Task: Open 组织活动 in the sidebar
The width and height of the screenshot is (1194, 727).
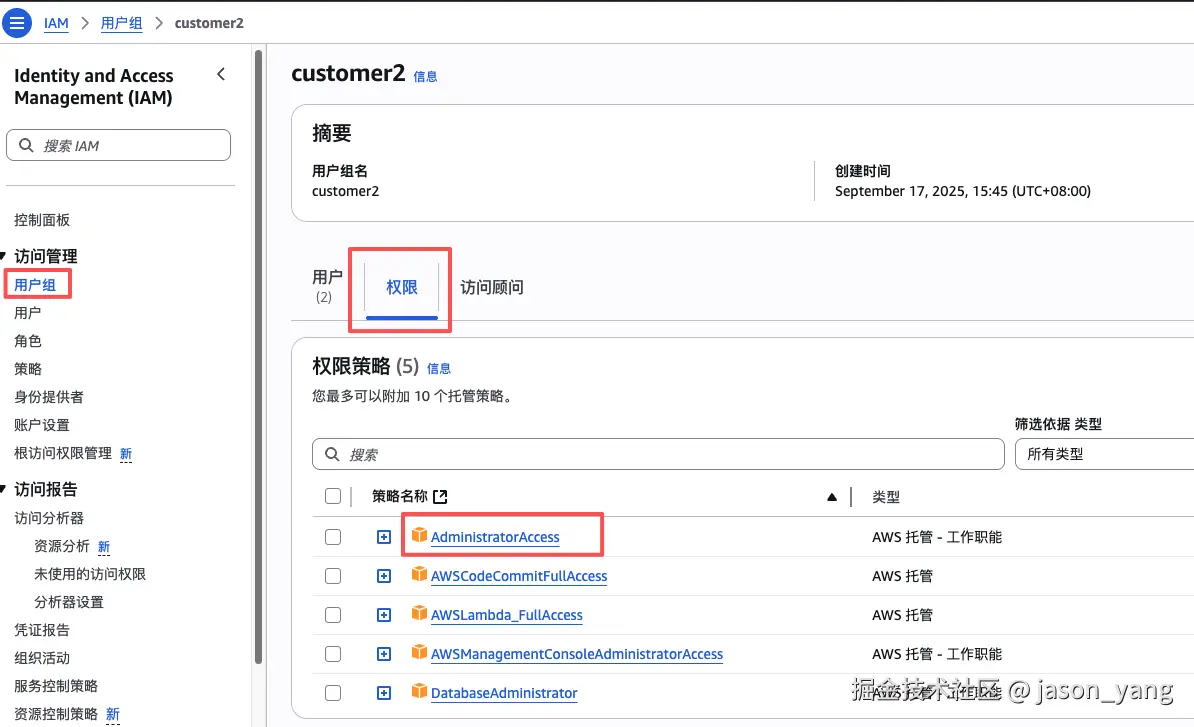Action: 42,658
